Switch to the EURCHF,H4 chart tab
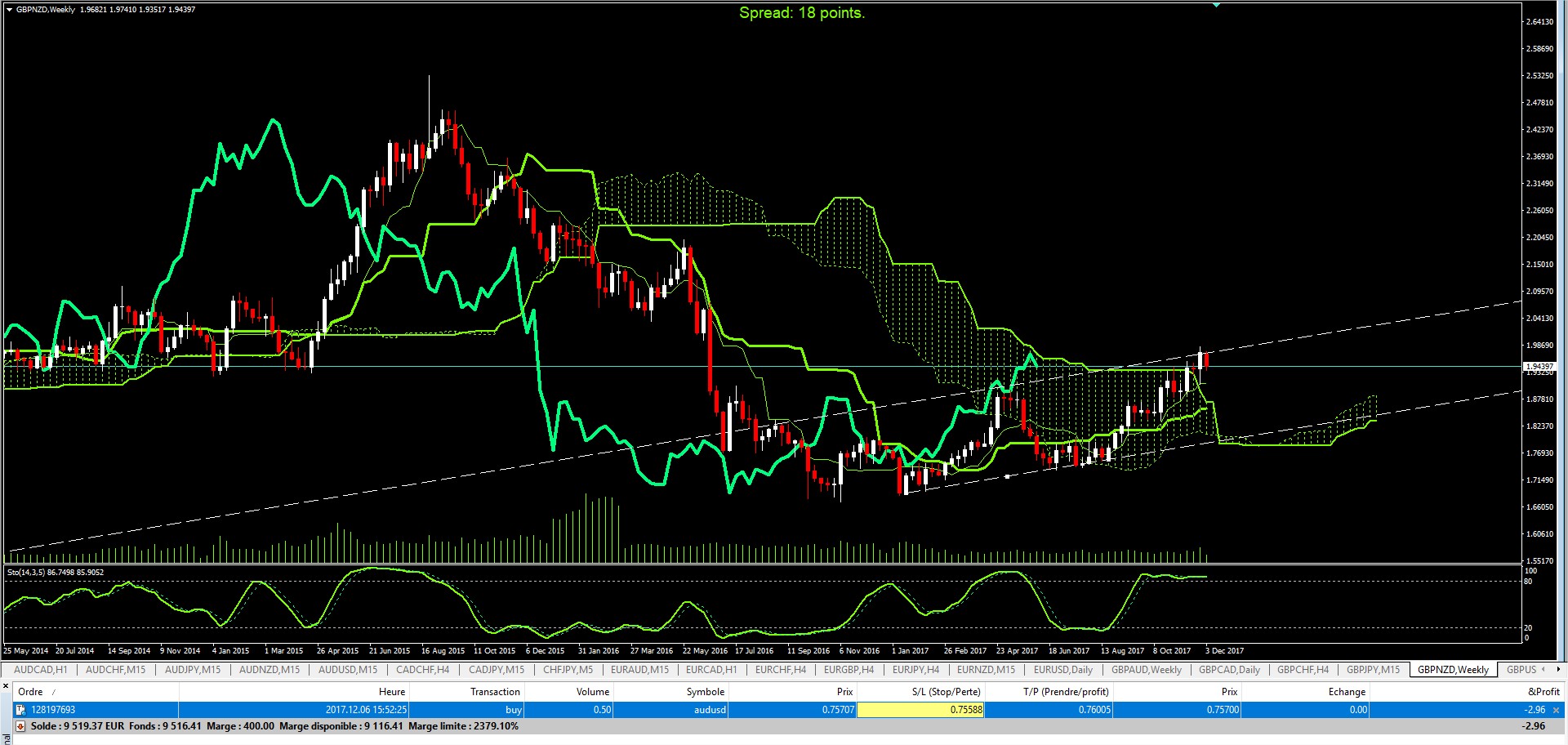The width and height of the screenshot is (1568, 745). pos(781,670)
